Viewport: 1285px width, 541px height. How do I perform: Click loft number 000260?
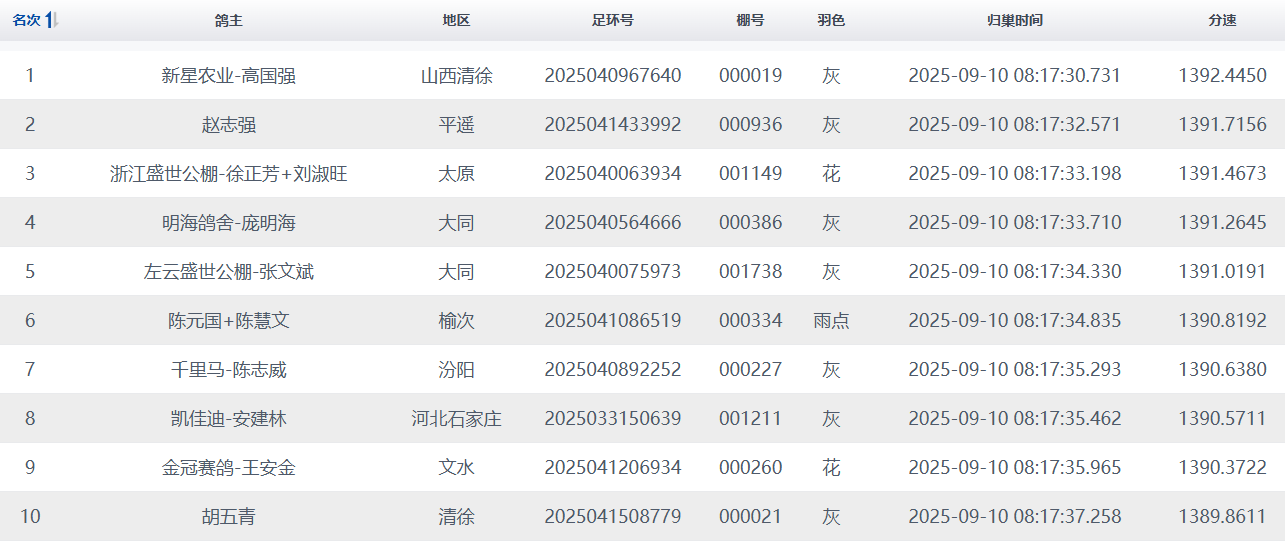[x=750, y=468]
